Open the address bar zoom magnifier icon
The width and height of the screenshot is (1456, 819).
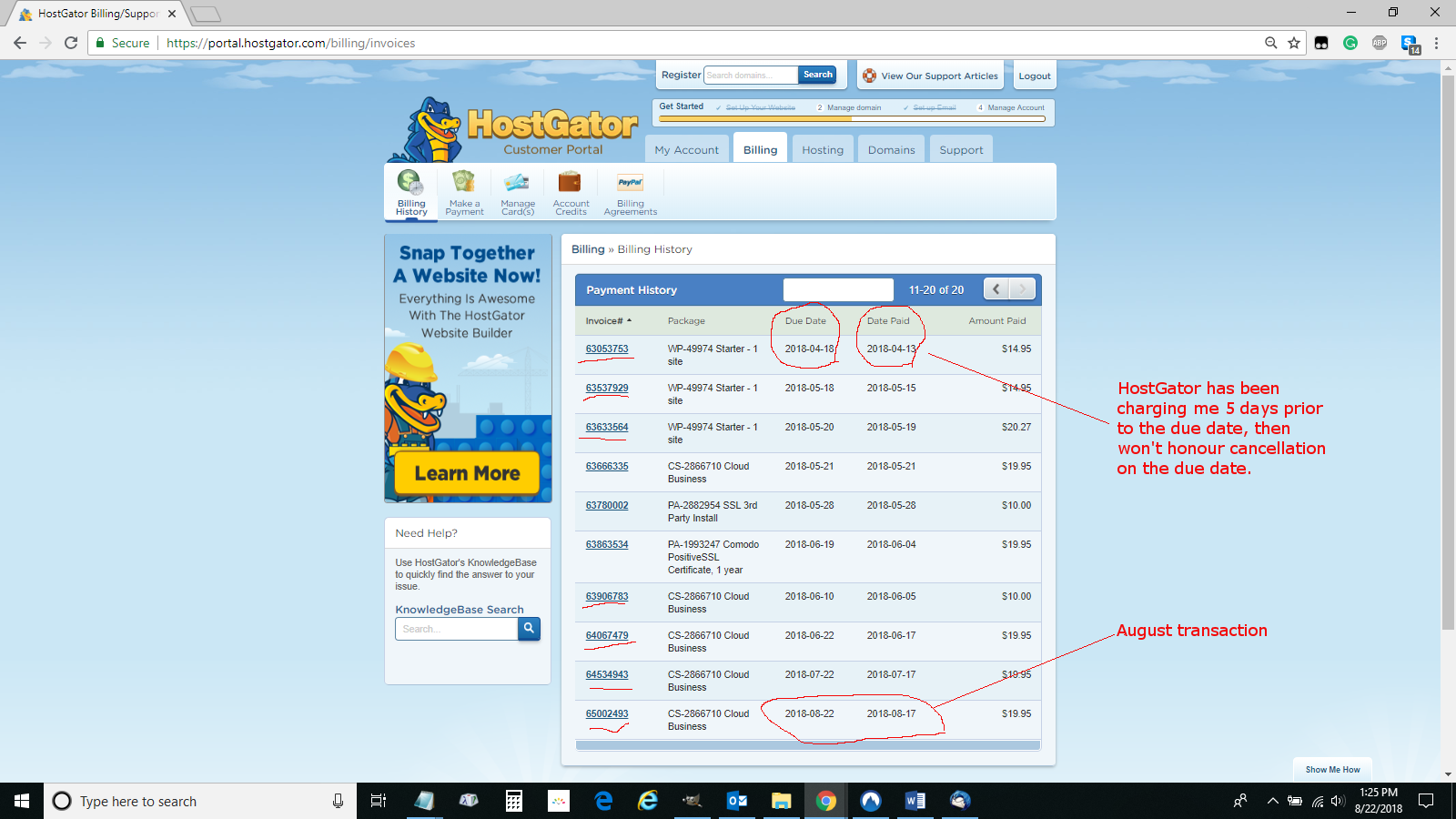[x=1271, y=43]
